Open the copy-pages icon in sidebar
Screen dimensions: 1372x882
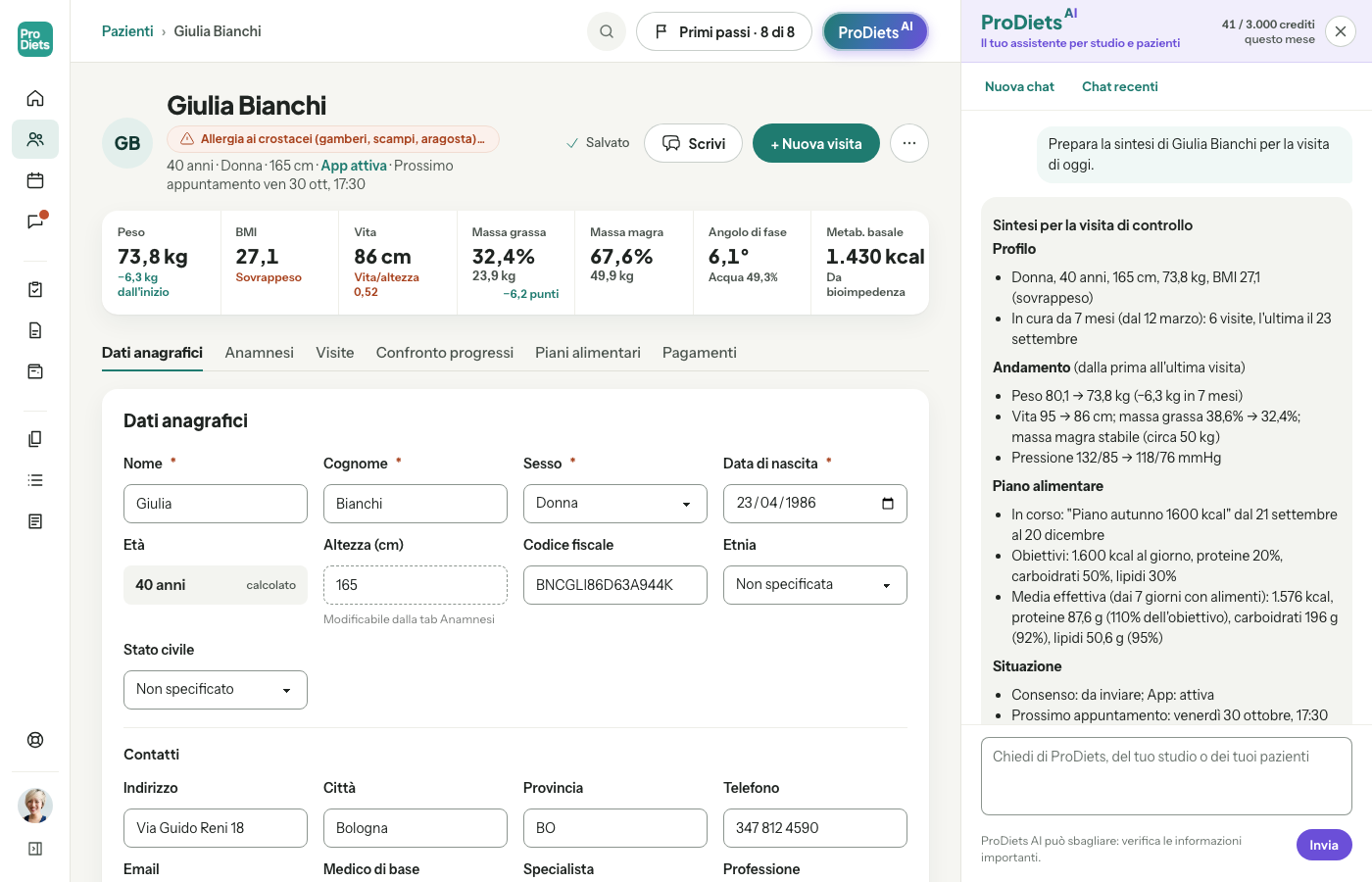(x=35, y=439)
